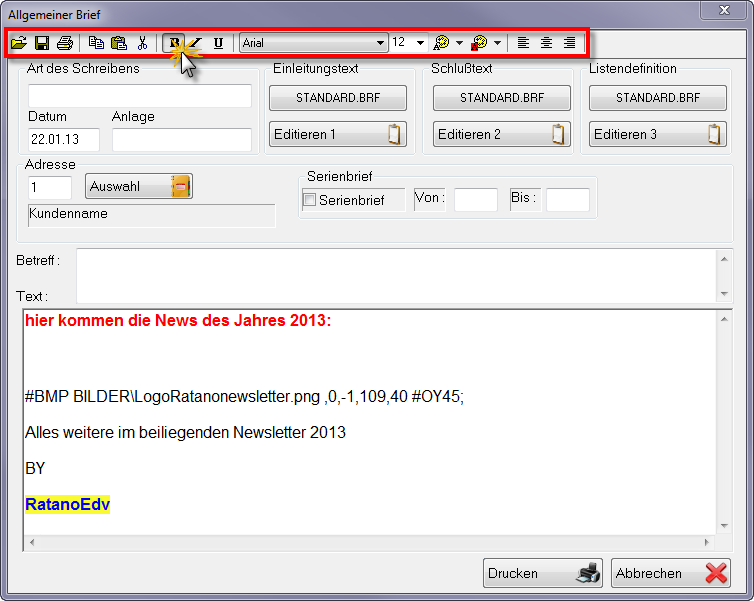Image resolution: width=754 pixels, height=601 pixels.
Task: Click Editieren 1 button
Action: (x=337, y=134)
